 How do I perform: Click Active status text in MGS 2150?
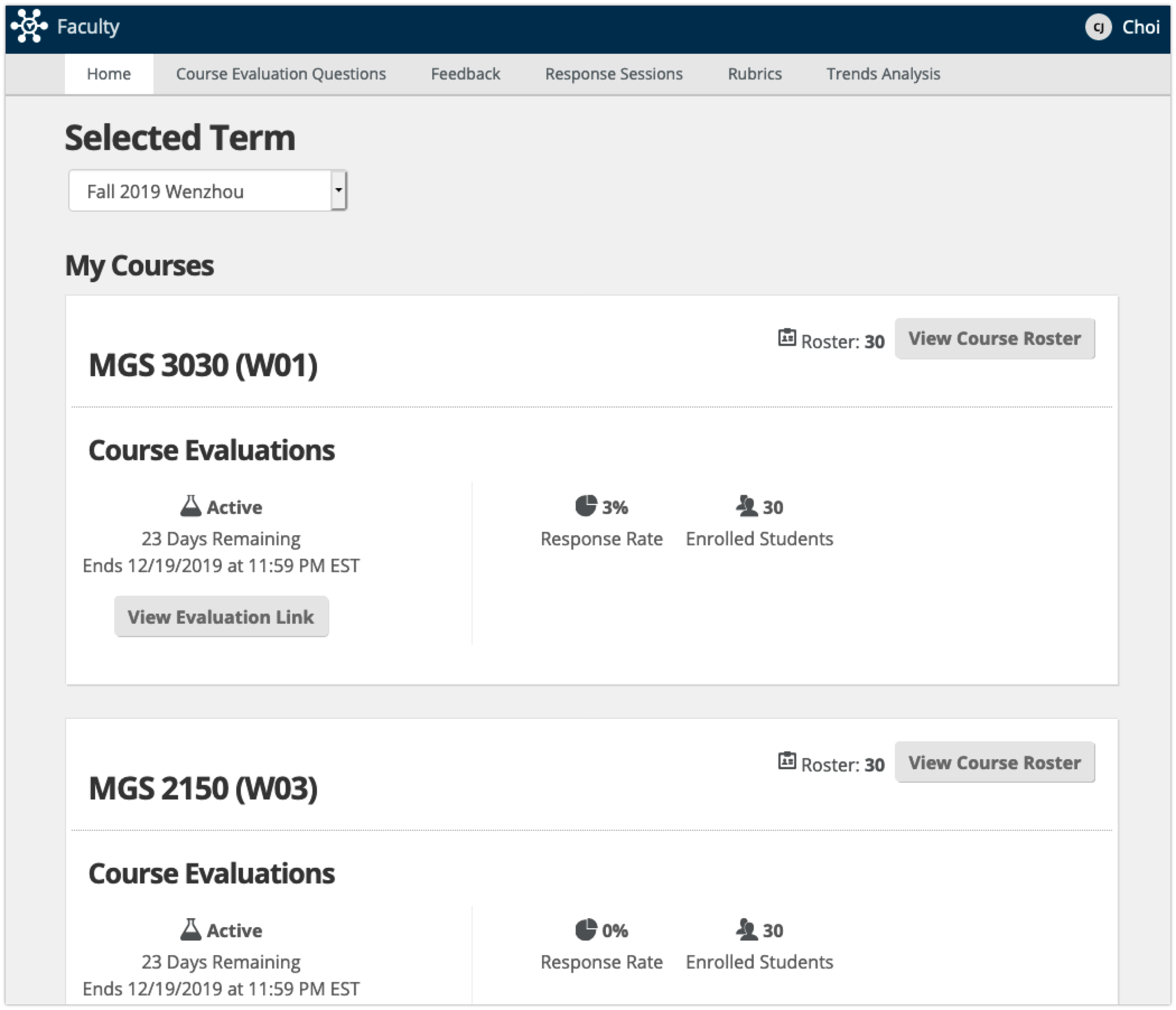point(235,930)
